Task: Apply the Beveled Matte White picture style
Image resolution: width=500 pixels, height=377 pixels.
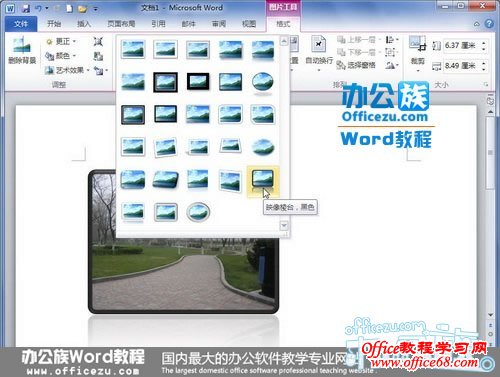Action: point(165,49)
